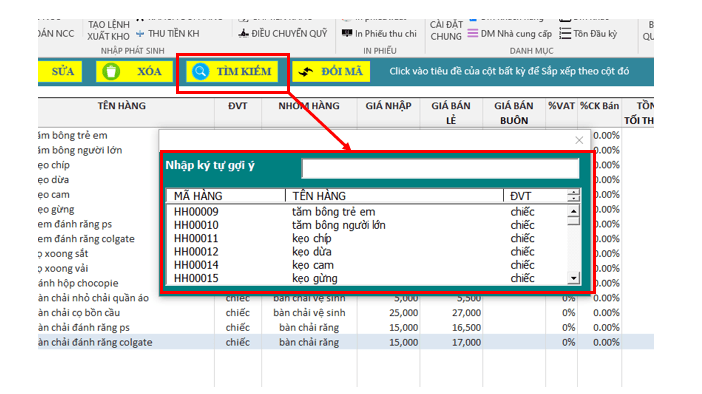Select HH00015 row in search list

[x=367, y=278]
